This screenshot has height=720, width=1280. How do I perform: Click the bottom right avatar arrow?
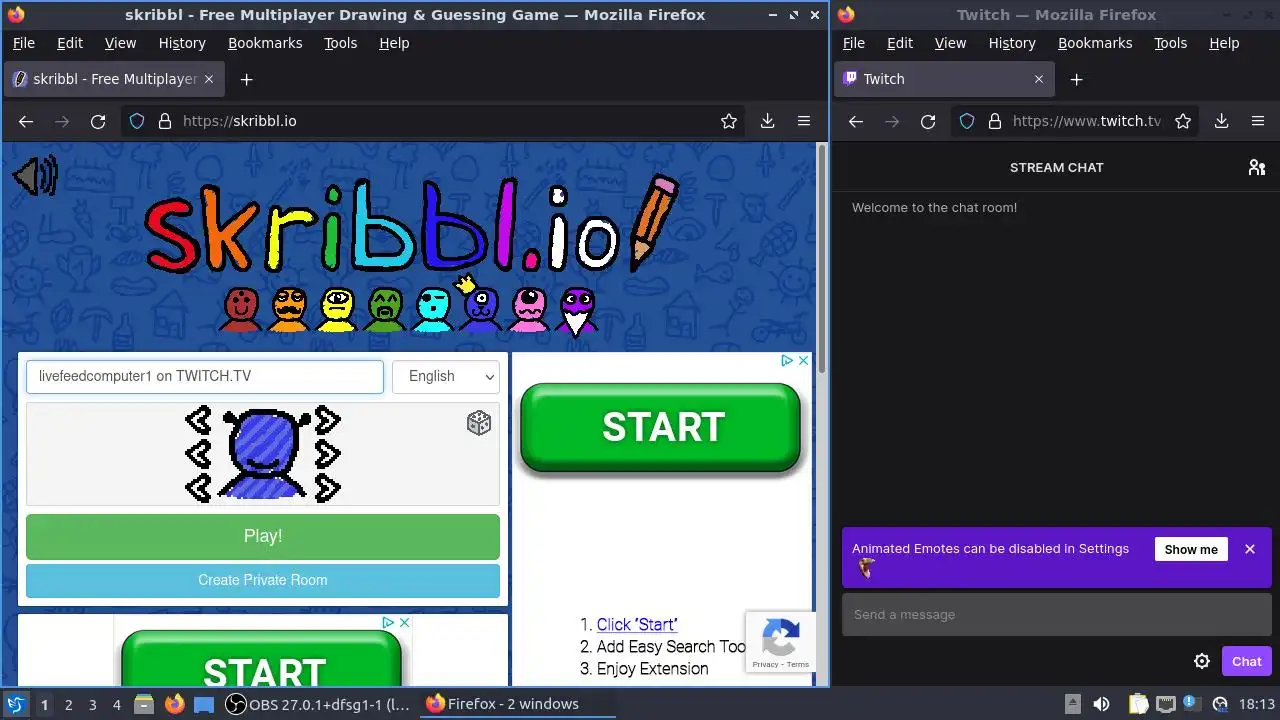328,488
